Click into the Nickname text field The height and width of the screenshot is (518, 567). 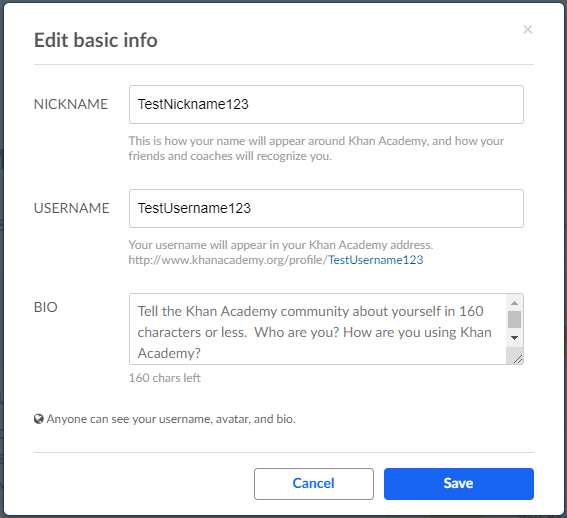coord(326,105)
